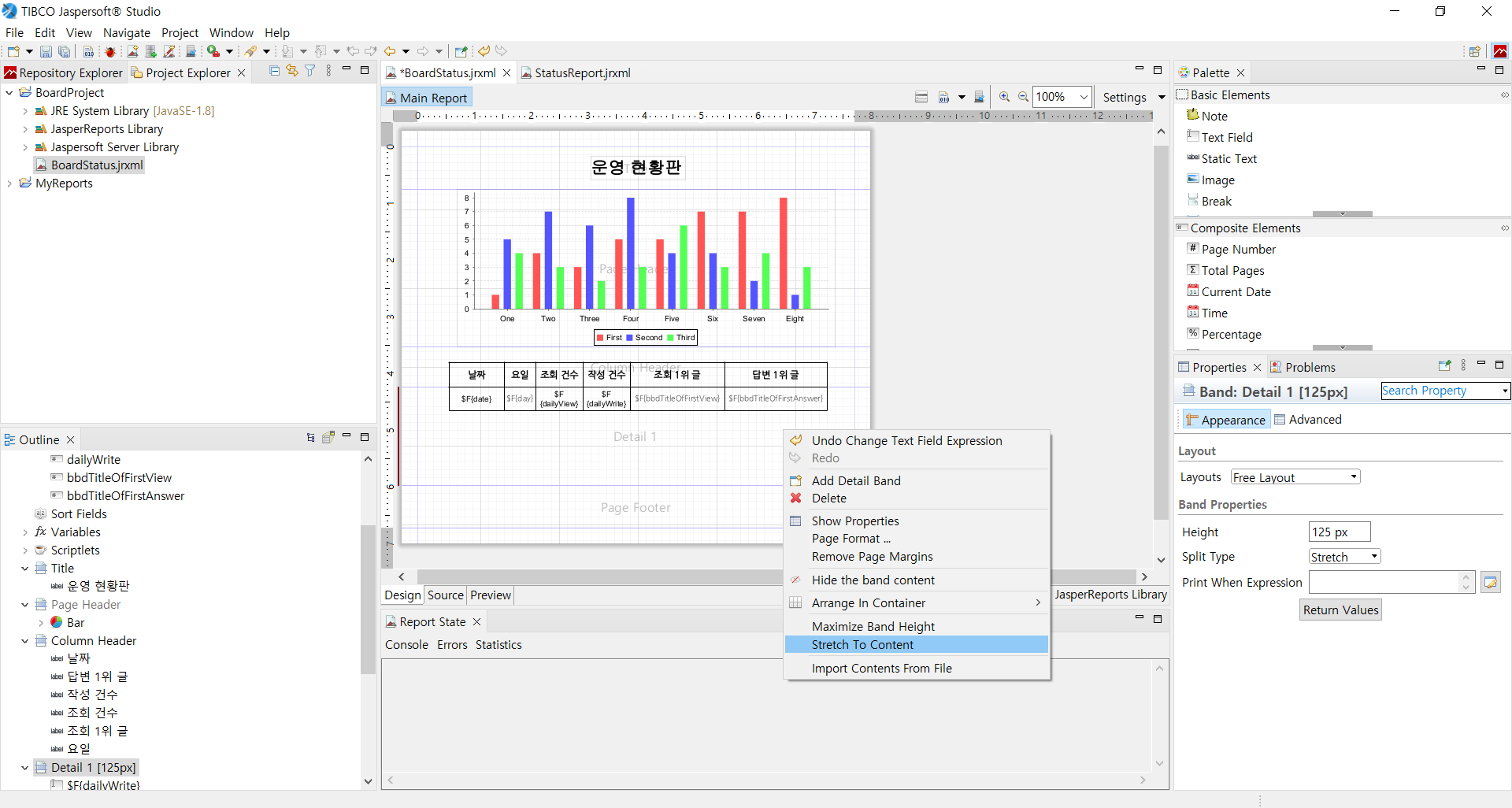
Task: Choose Page Number composite element
Action: pos(1232,249)
